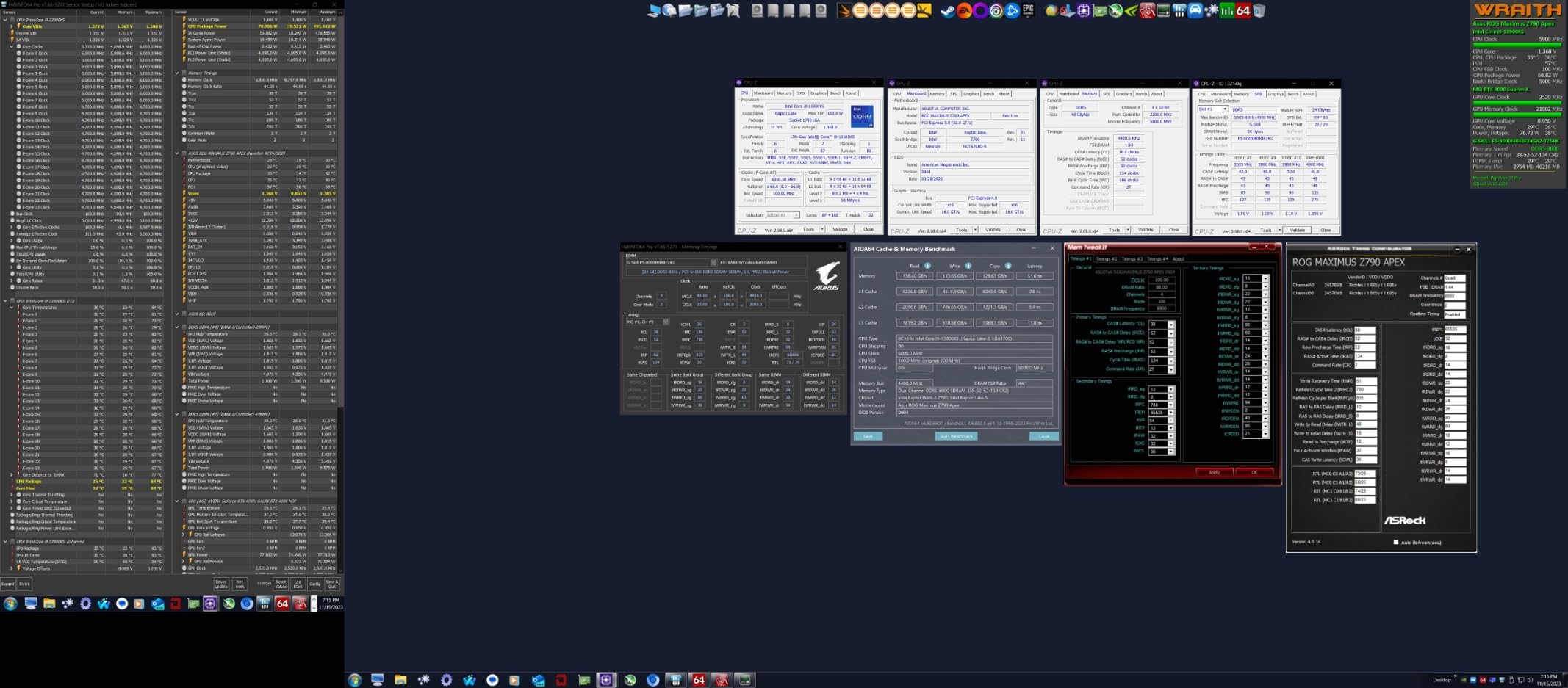Open Command Rate (CR) dropdown in Mem TweakIt

pyautogui.click(x=1170, y=369)
